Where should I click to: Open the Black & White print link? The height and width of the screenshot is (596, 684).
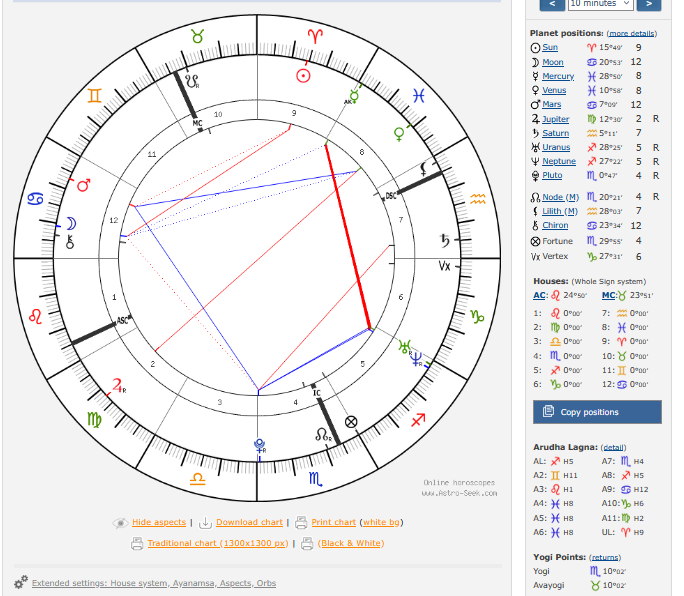(x=351, y=543)
